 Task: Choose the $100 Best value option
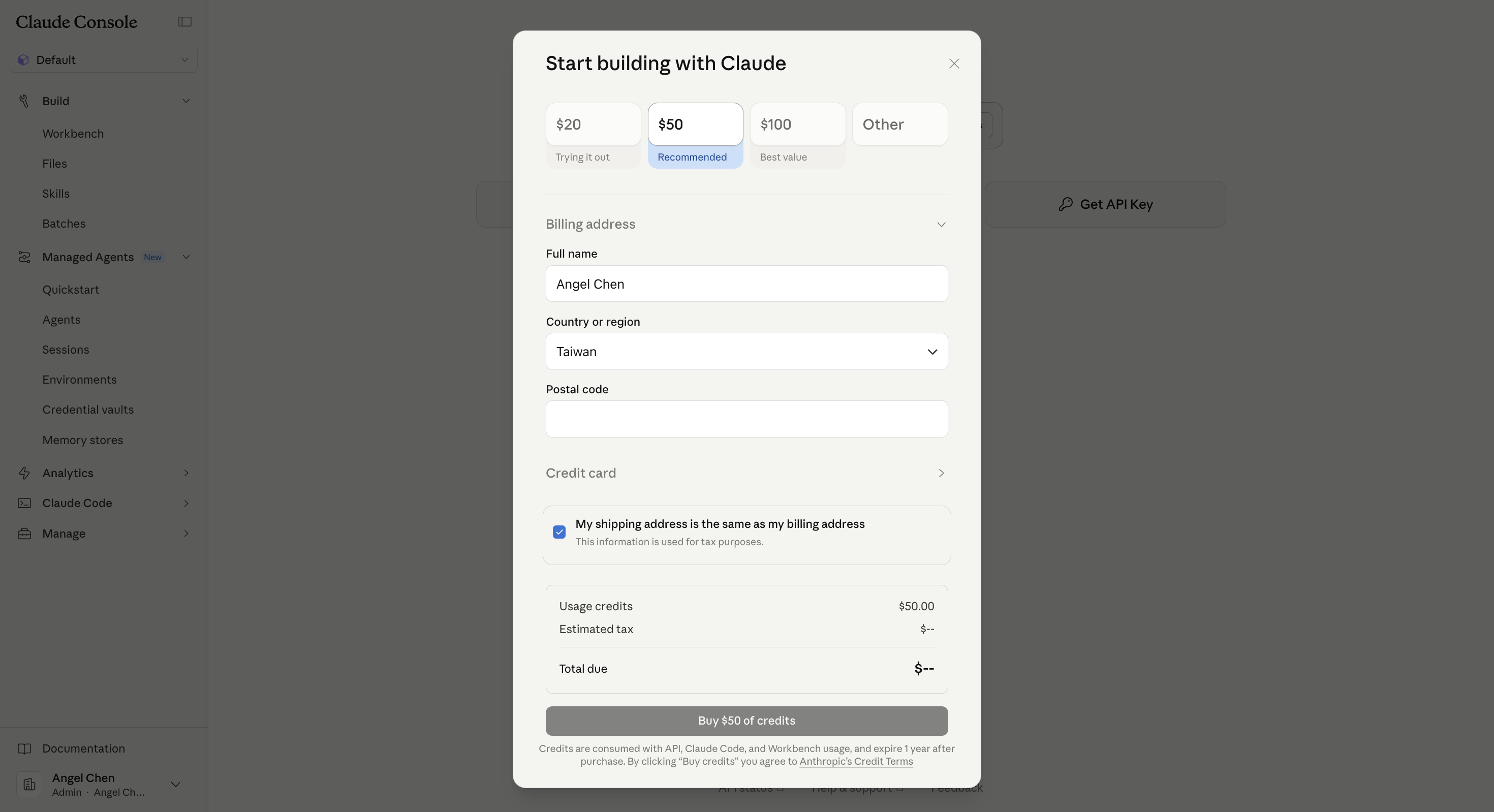point(797,124)
